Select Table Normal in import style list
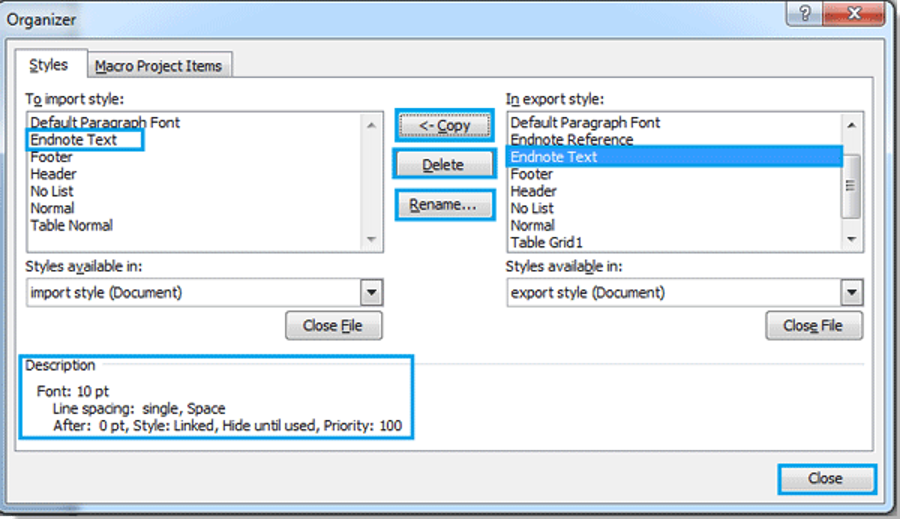The image size is (900, 520). (x=72, y=226)
